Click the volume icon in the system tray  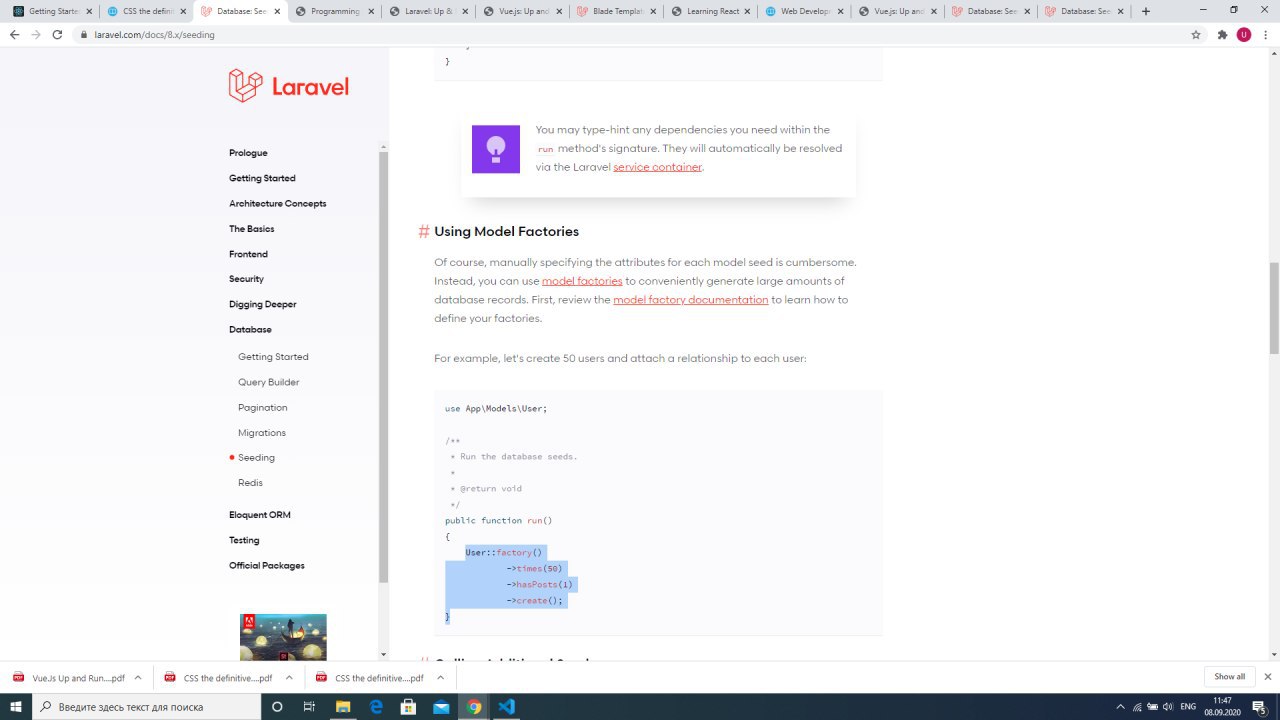pyautogui.click(x=1170, y=706)
